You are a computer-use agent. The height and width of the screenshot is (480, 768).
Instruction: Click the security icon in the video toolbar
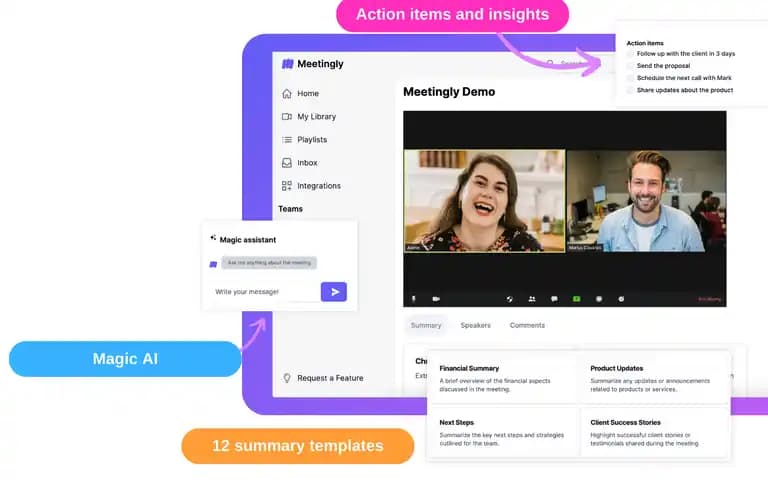(x=509, y=299)
